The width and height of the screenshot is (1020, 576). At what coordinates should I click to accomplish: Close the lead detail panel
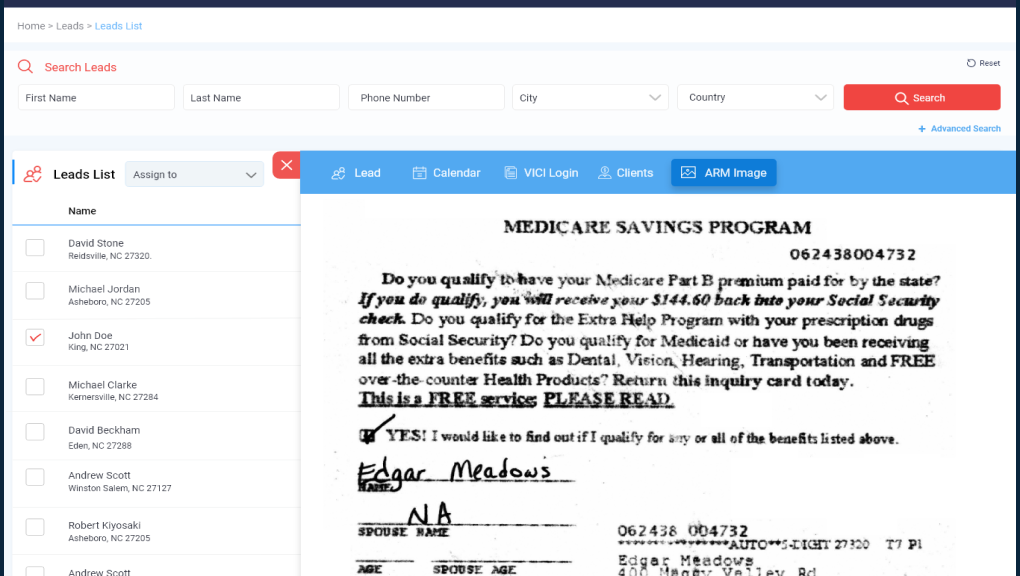click(286, 165)
